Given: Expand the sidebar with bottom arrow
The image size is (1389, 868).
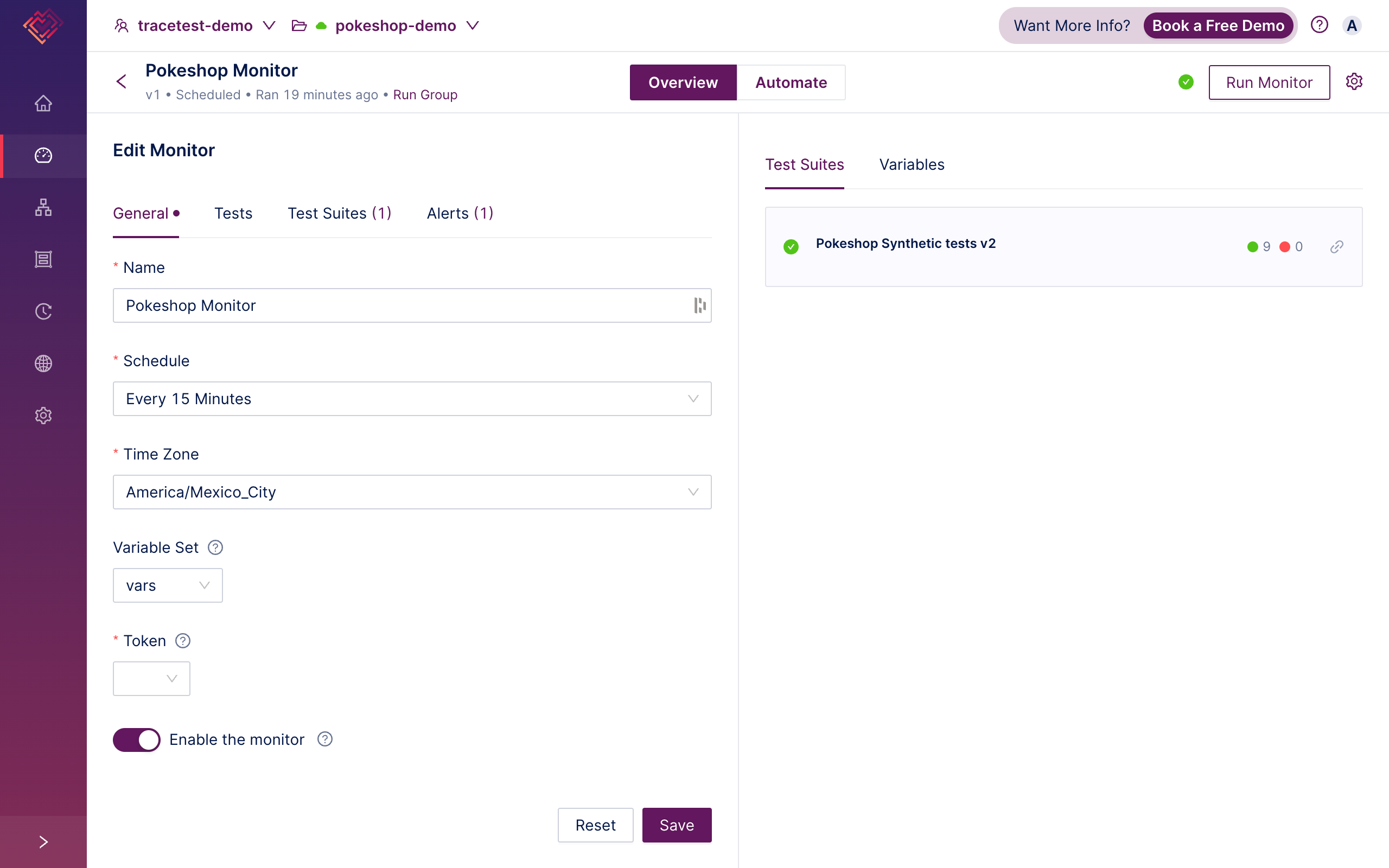Looking at the screenshot, I should (x=43, y=841).
